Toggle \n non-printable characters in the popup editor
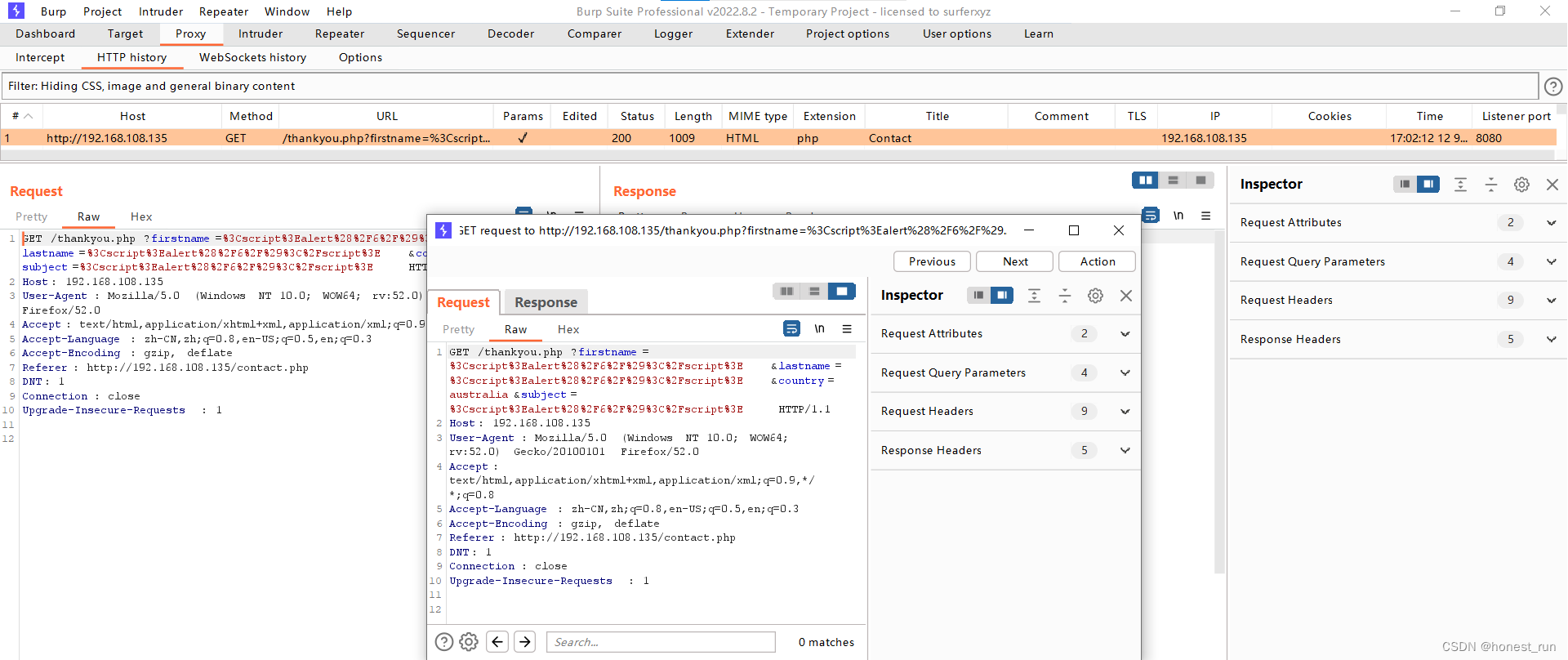Screen dimensions: 1568x660 819,328
